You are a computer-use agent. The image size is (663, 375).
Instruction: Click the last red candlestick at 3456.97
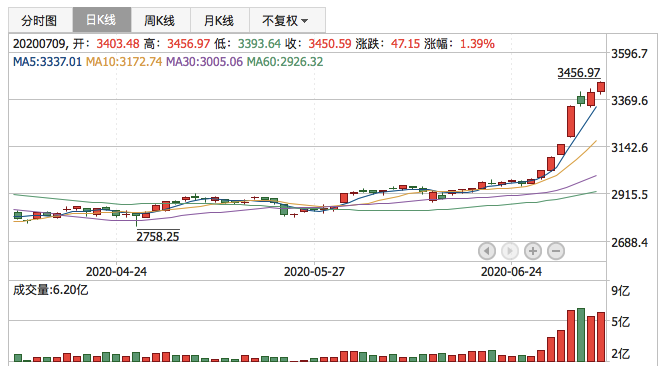(x=601, y=87)
